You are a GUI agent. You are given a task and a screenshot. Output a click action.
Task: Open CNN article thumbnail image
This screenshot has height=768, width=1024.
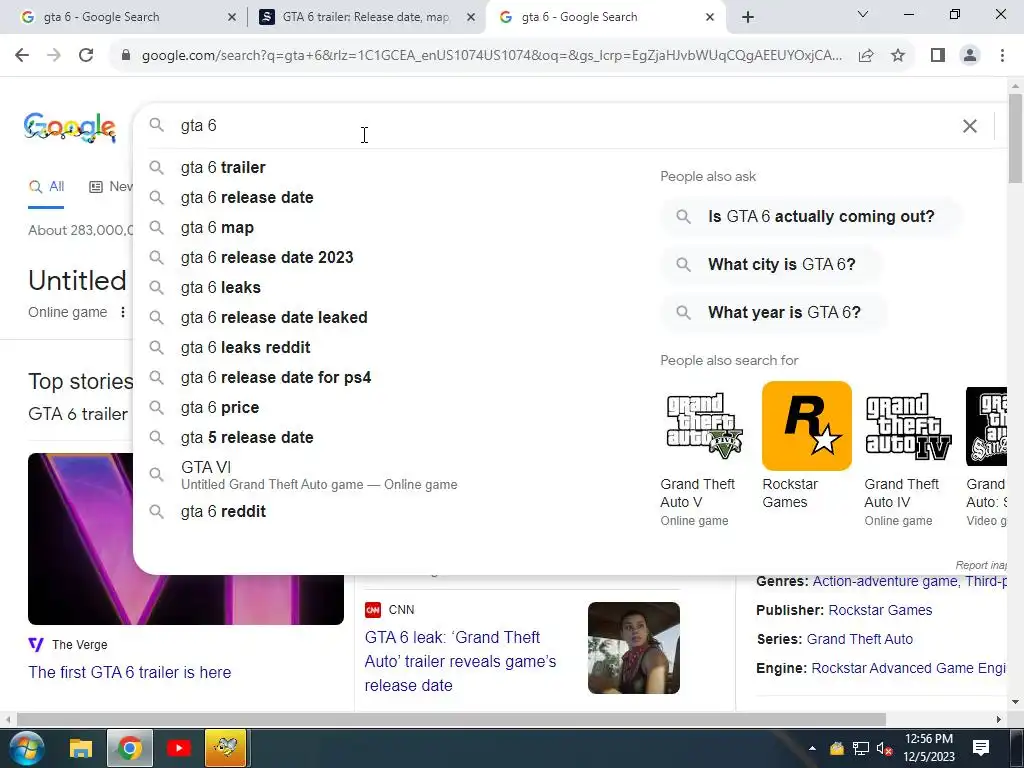click(x=633, y=648)
